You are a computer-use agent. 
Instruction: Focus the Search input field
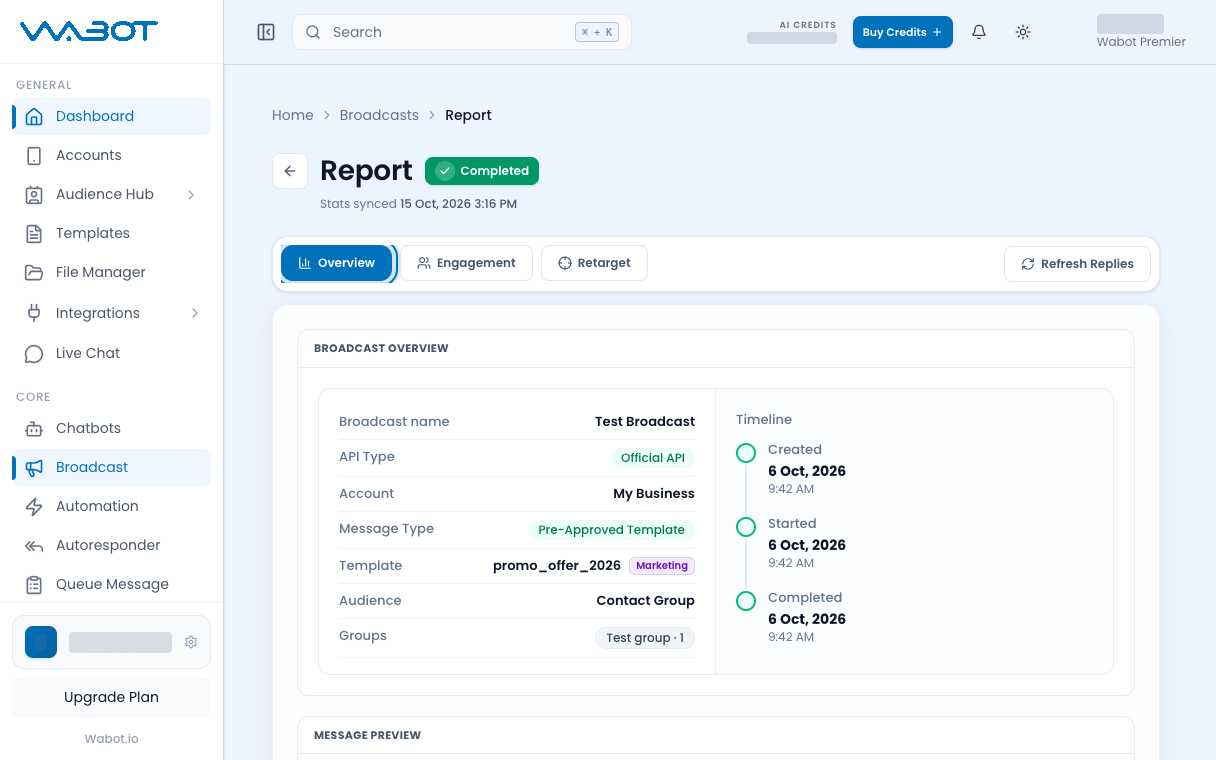pos(462,32)
